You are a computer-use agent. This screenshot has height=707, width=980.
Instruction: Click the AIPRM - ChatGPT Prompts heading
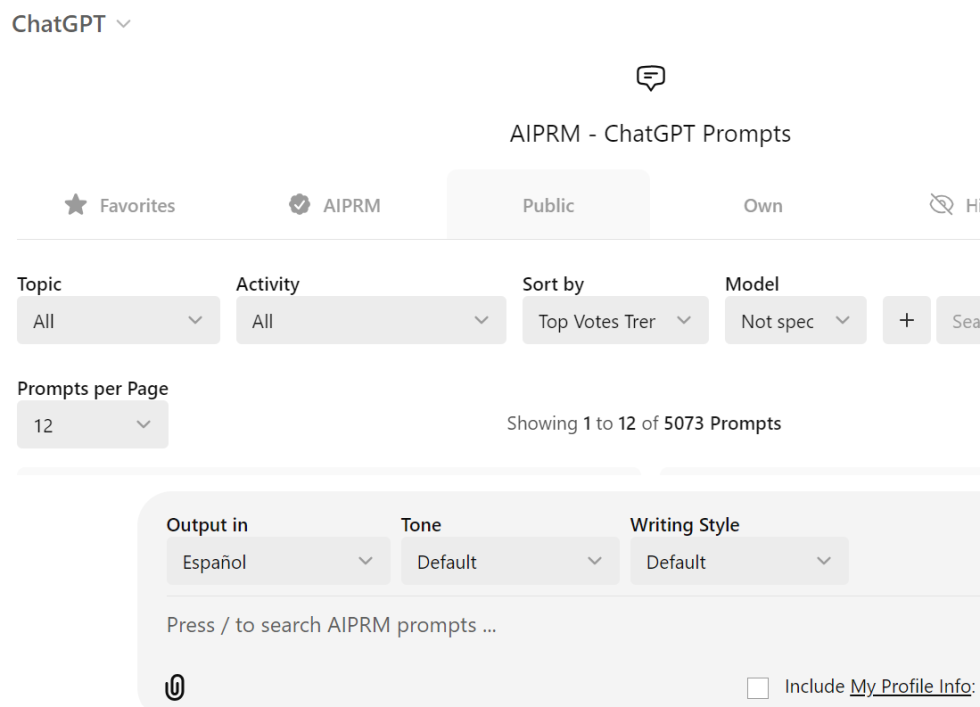coord(650,133)
